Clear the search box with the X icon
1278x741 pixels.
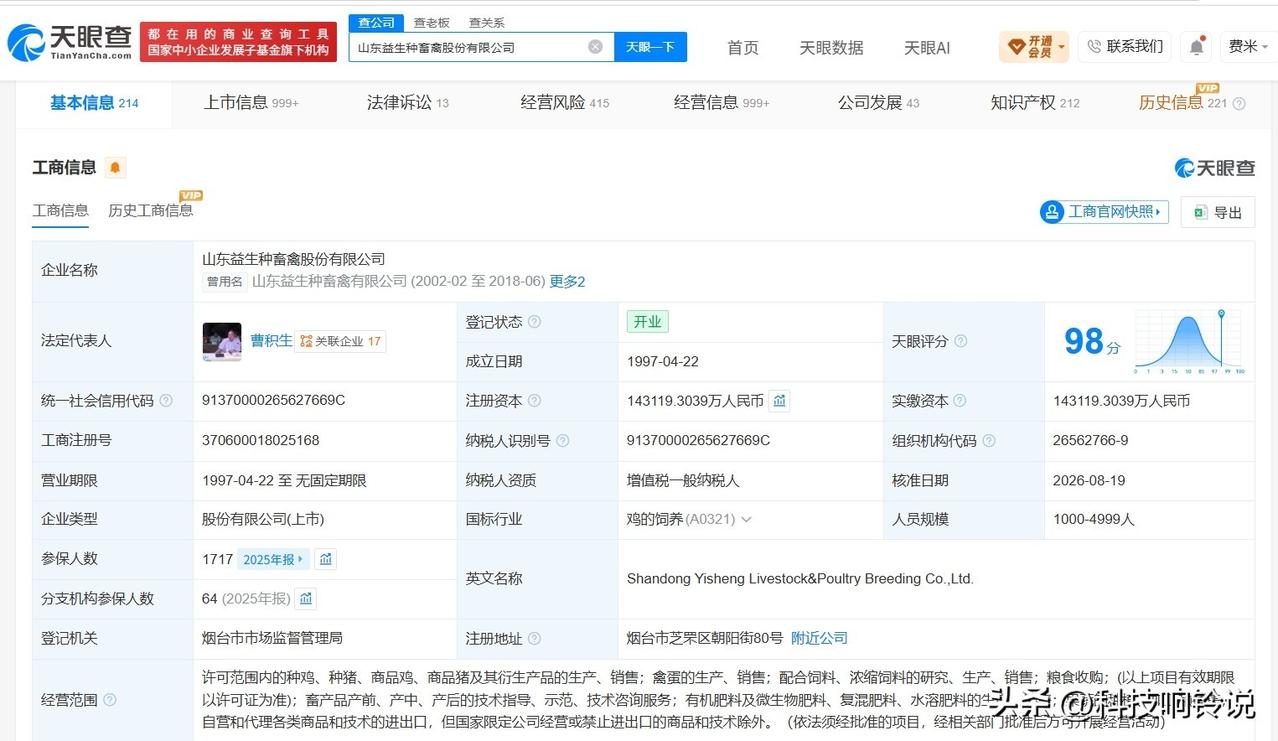[x=595, y=47]
